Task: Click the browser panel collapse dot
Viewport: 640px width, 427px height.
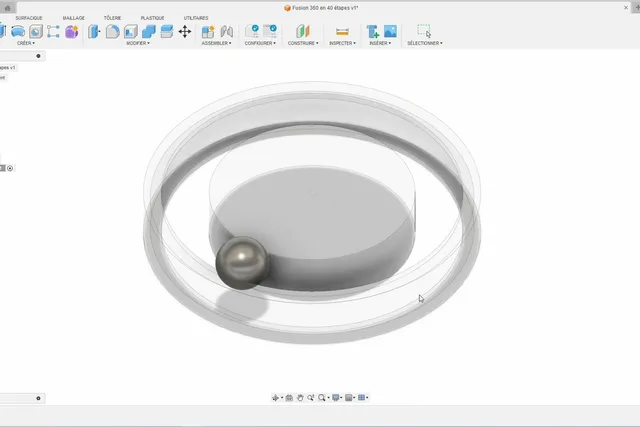Action: [38, 56]
